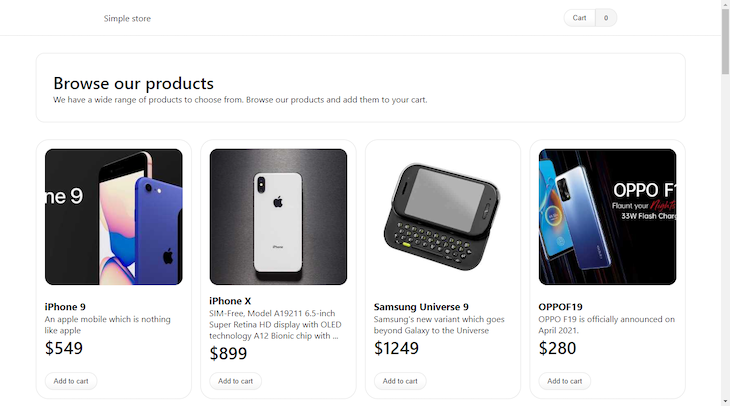Click the Samsung Universe 9 title
The width and height of the screenshot is (730, 406).
click(421, 307)
